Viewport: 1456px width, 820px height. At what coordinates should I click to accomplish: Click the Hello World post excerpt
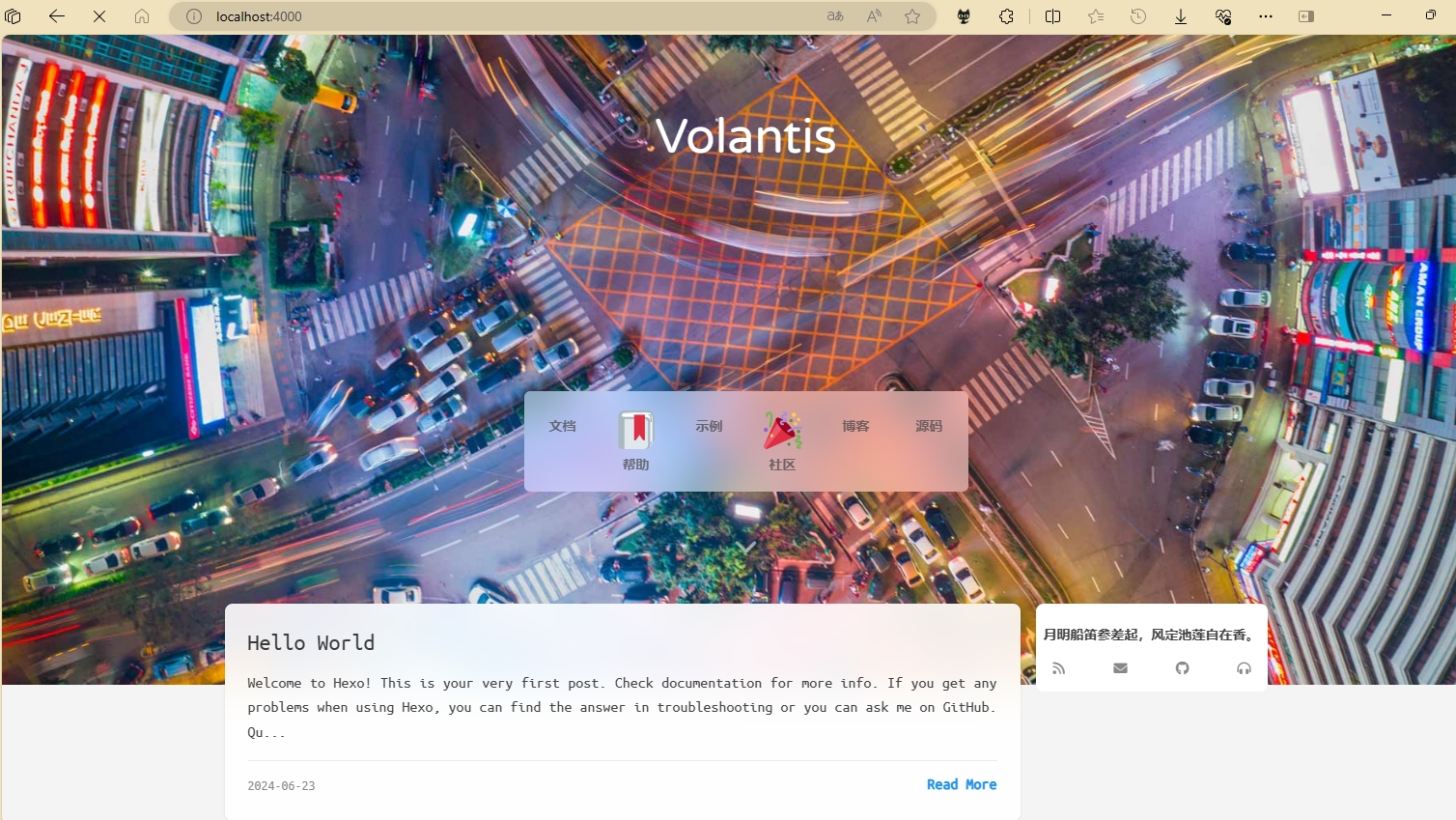pyautogui.click(x=622, y=707)
